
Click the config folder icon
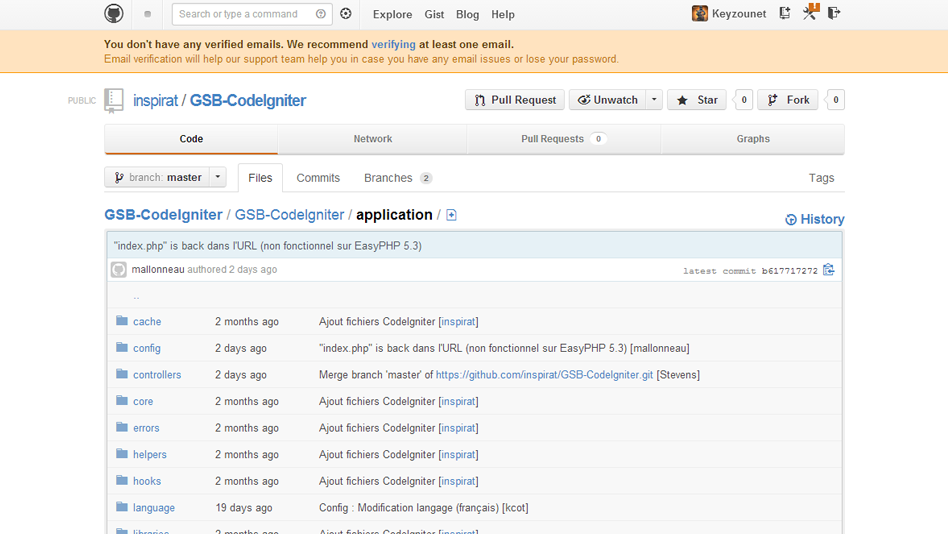[122, 347]
